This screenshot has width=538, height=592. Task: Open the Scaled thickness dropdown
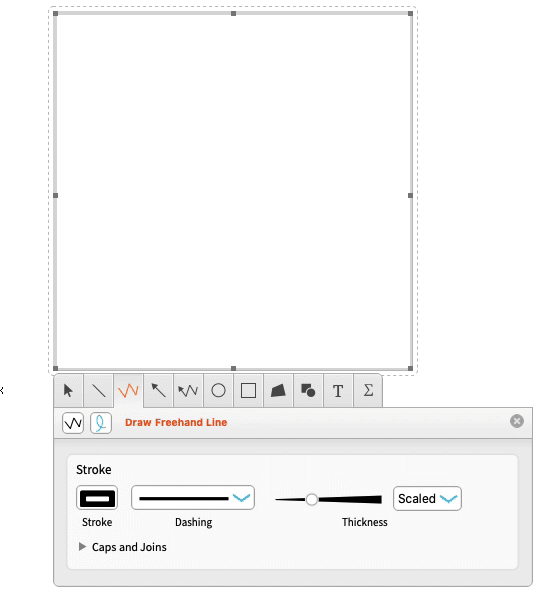coord(427,499)
